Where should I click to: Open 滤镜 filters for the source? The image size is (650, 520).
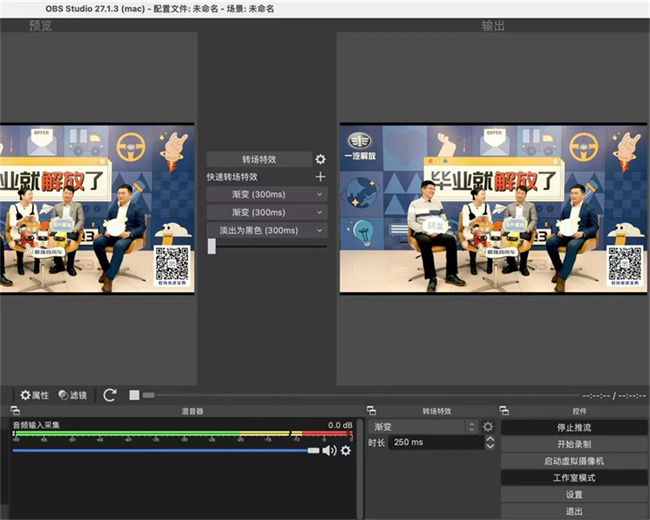point(74,395)
